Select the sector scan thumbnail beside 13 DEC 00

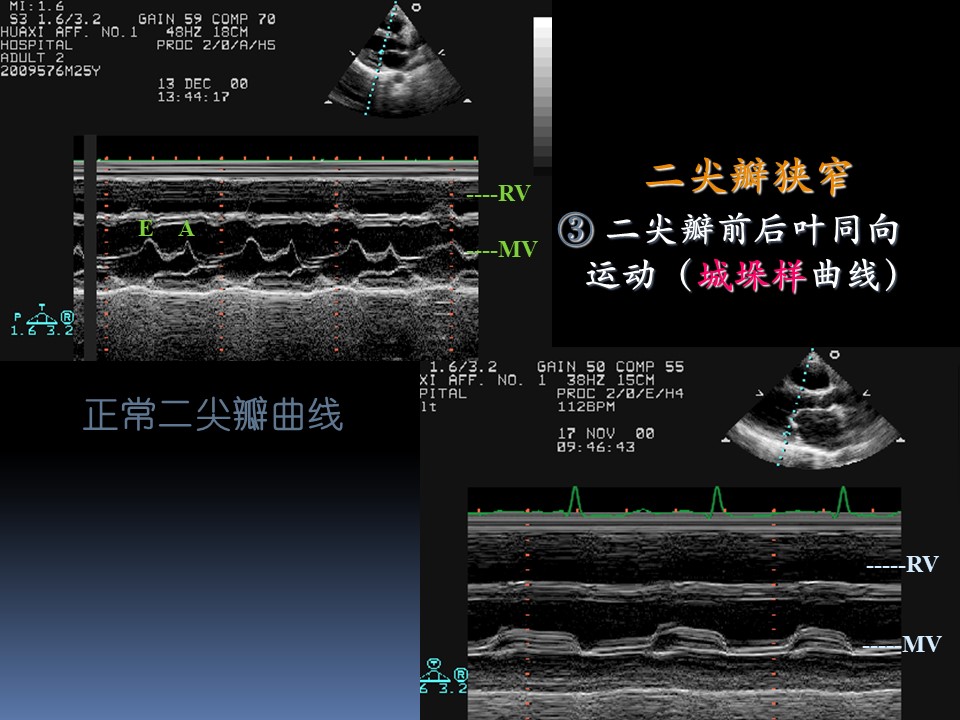[x=399, y=59]
